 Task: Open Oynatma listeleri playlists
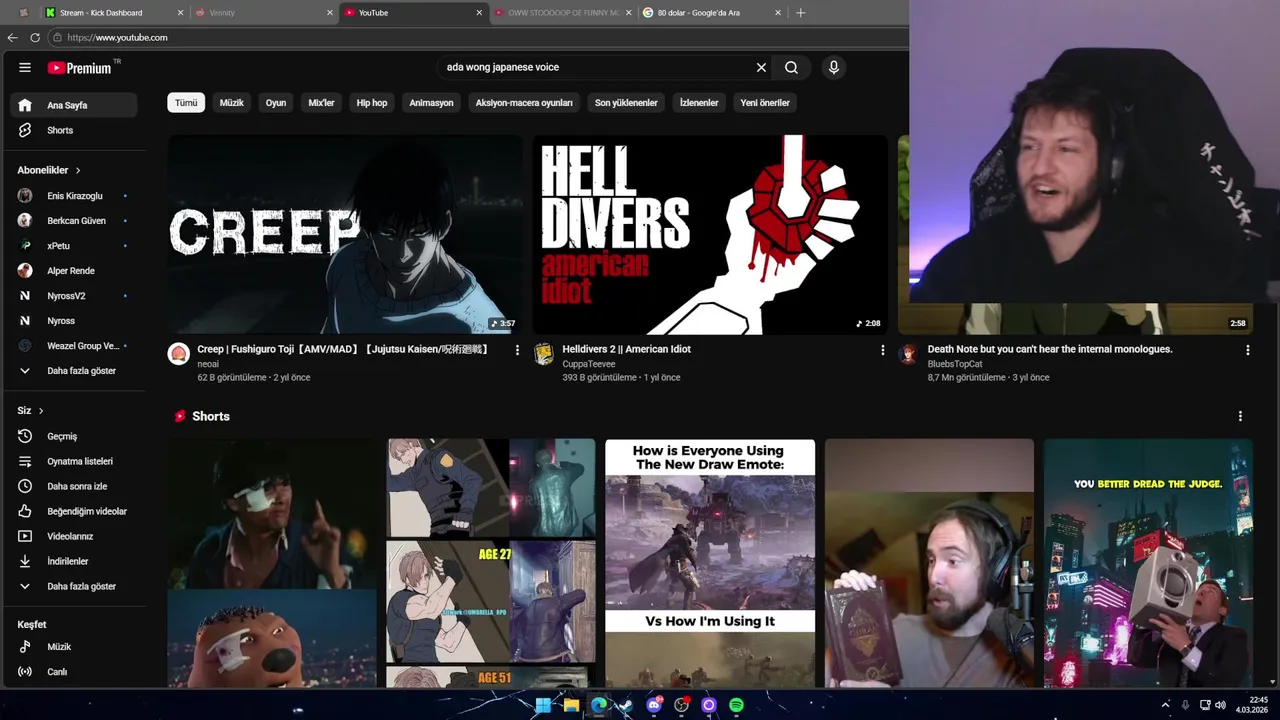point(73,461)
